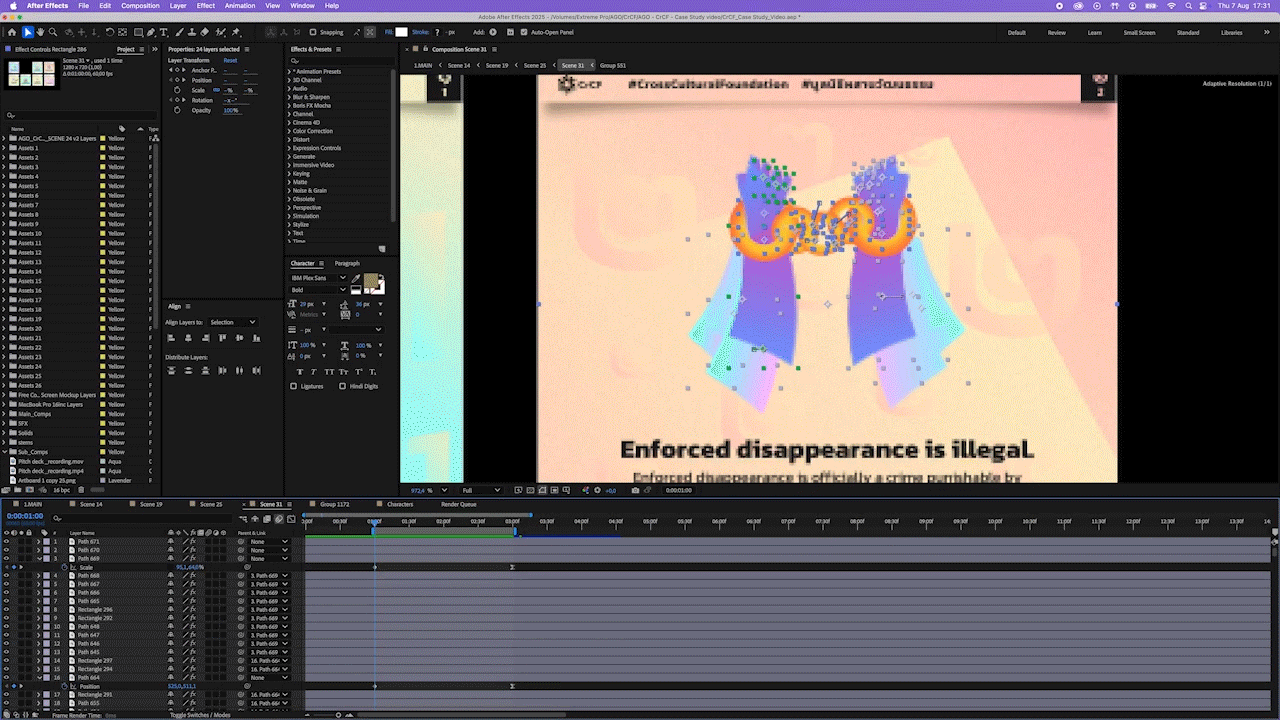Enable the Hindi Digits checkbox
The width and height of the screenshot is (1280, 720).
coord(342,386)
